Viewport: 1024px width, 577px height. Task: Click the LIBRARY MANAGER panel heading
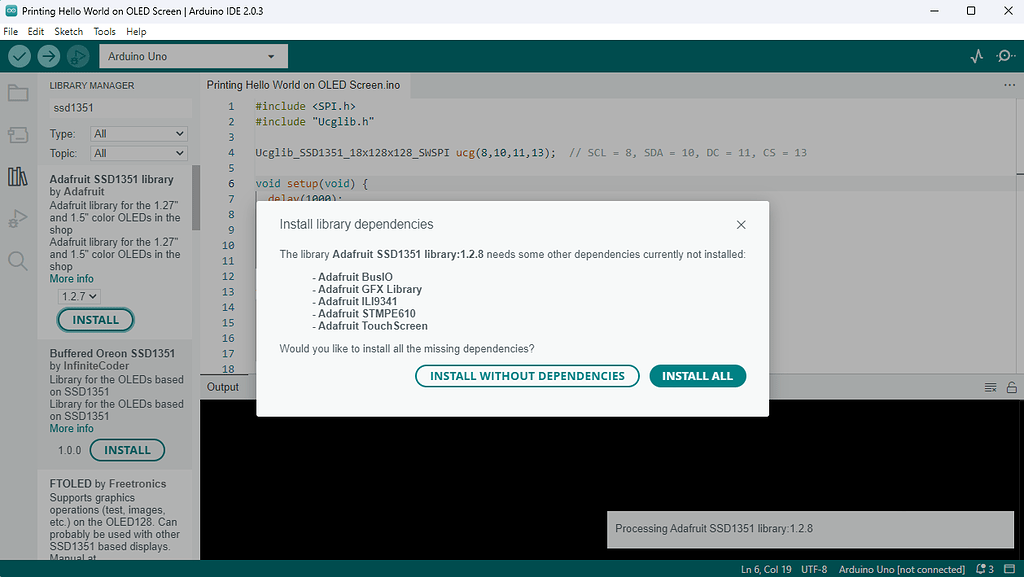point(92,86)
